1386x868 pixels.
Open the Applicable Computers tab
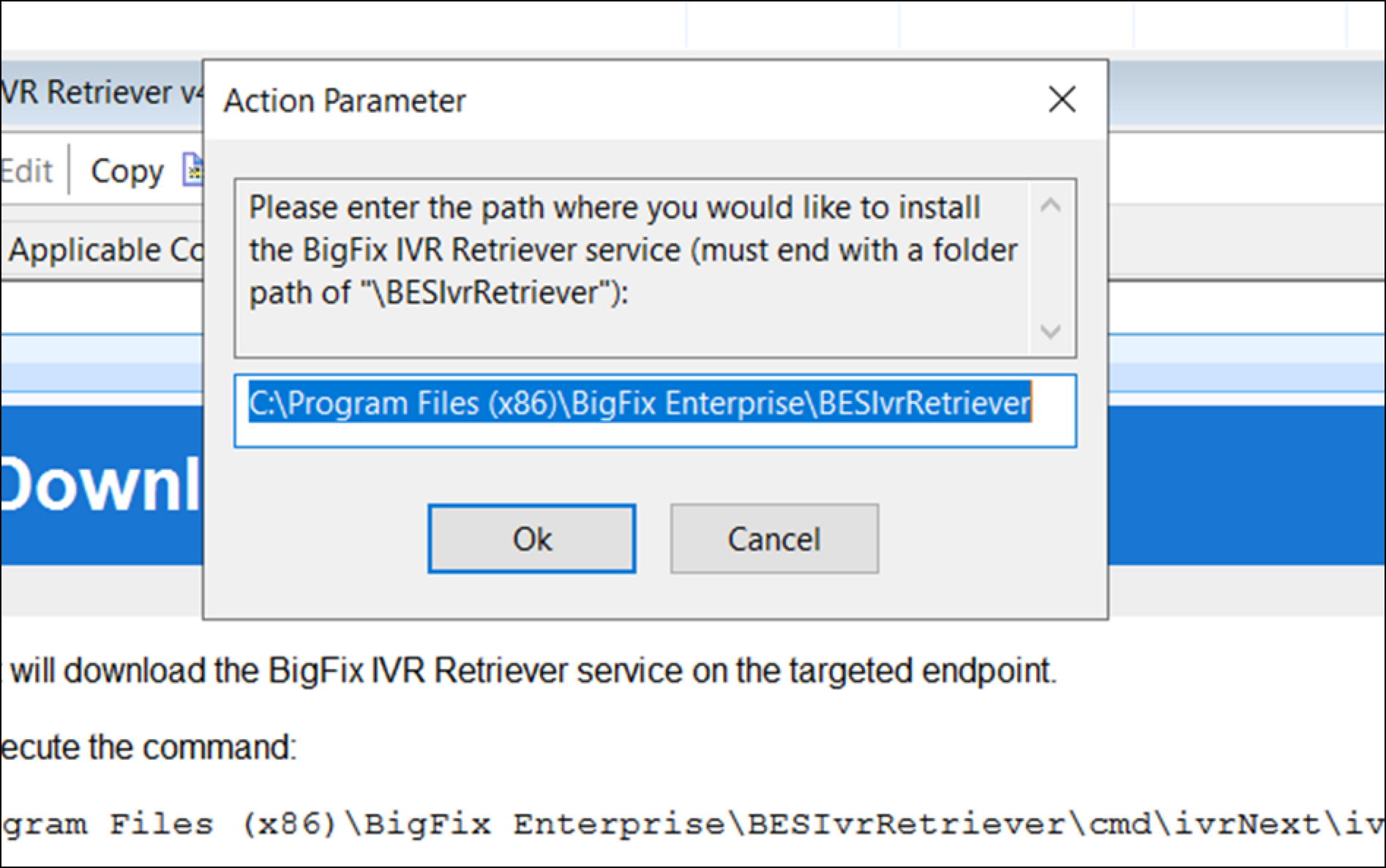pos(102,250)
